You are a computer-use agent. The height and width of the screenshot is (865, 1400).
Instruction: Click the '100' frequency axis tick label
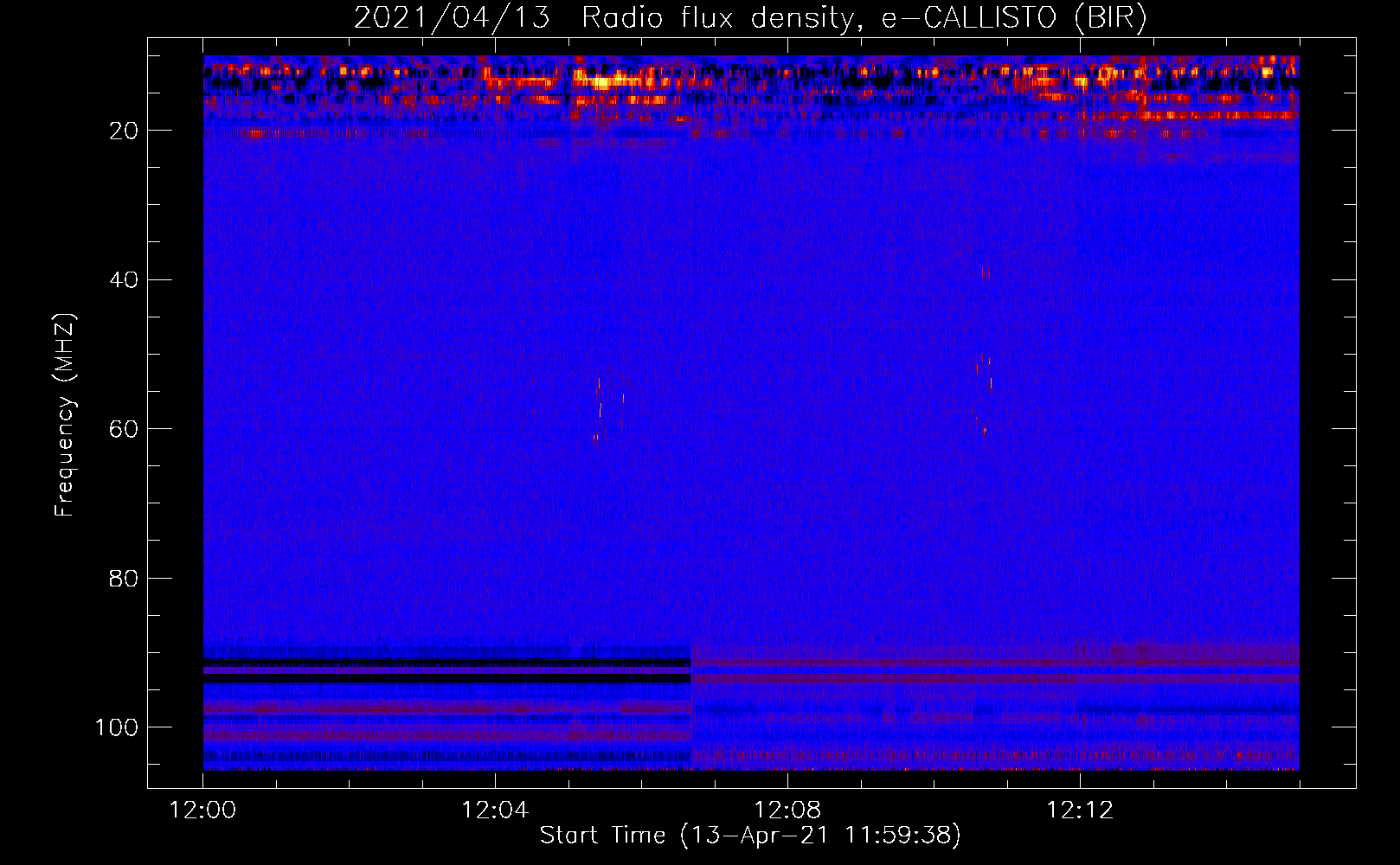click(117, 727)
